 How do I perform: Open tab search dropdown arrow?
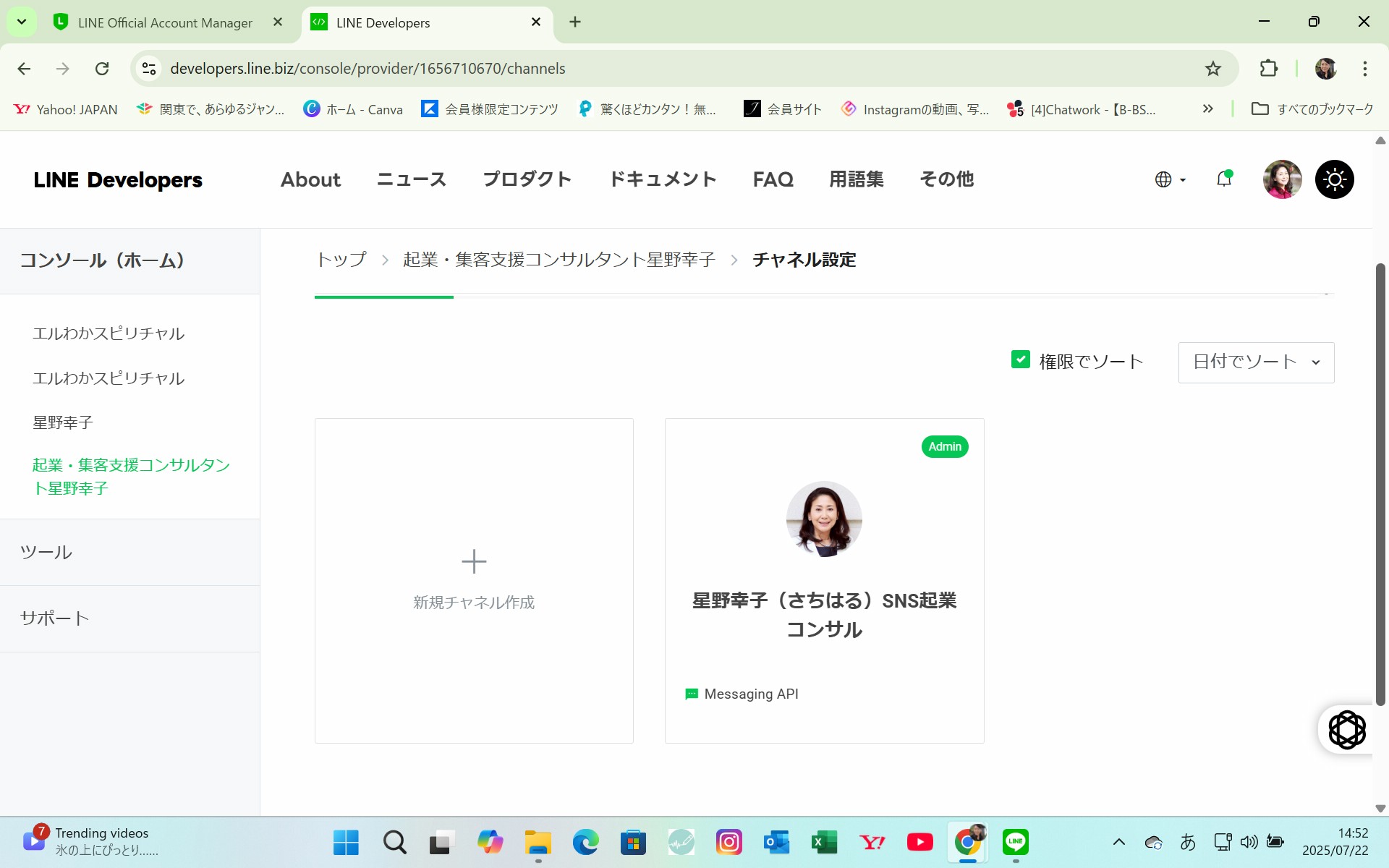(22, 22)
